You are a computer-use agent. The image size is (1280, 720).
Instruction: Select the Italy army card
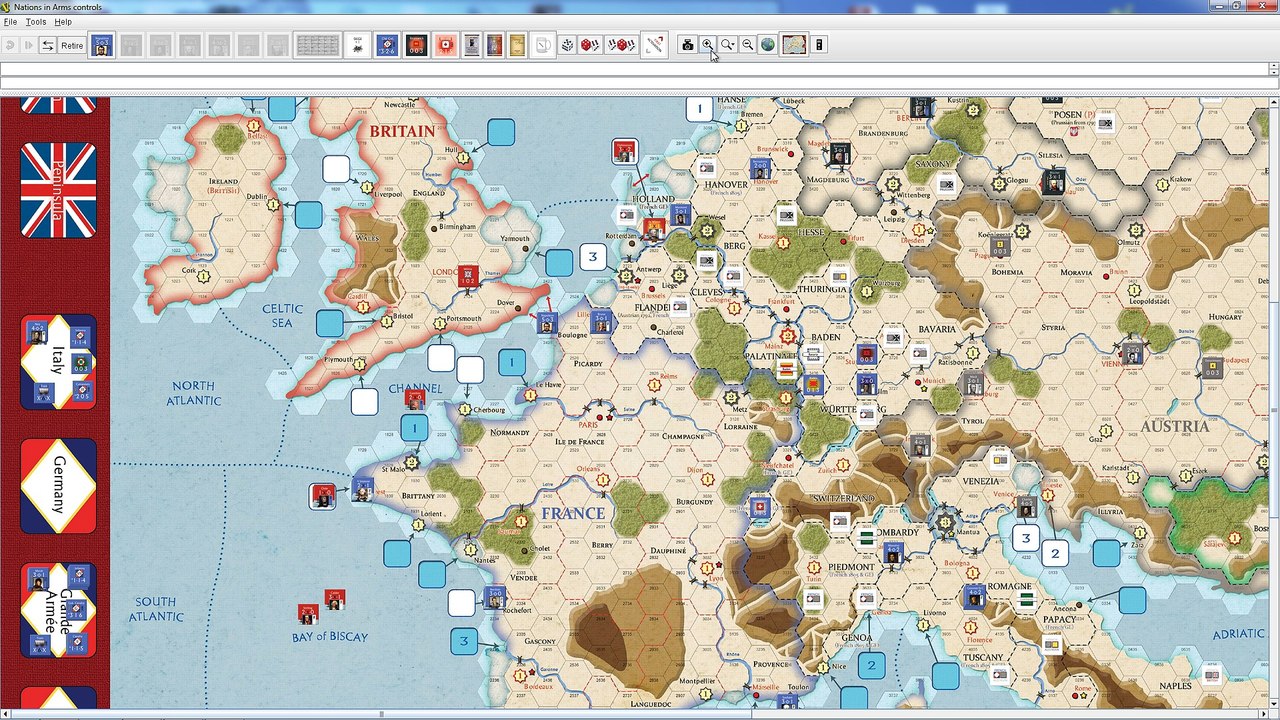(x=58, y=361)
